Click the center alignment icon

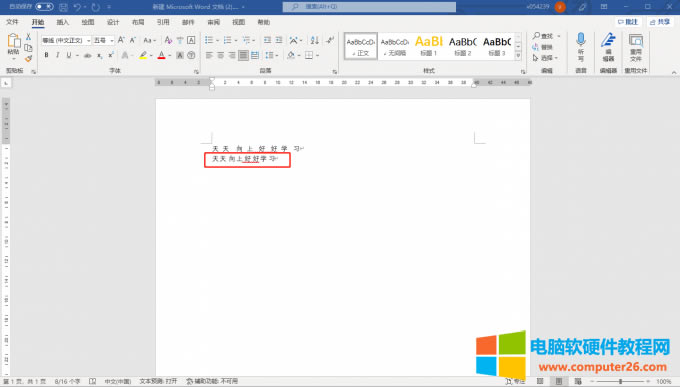coord(221,55)
